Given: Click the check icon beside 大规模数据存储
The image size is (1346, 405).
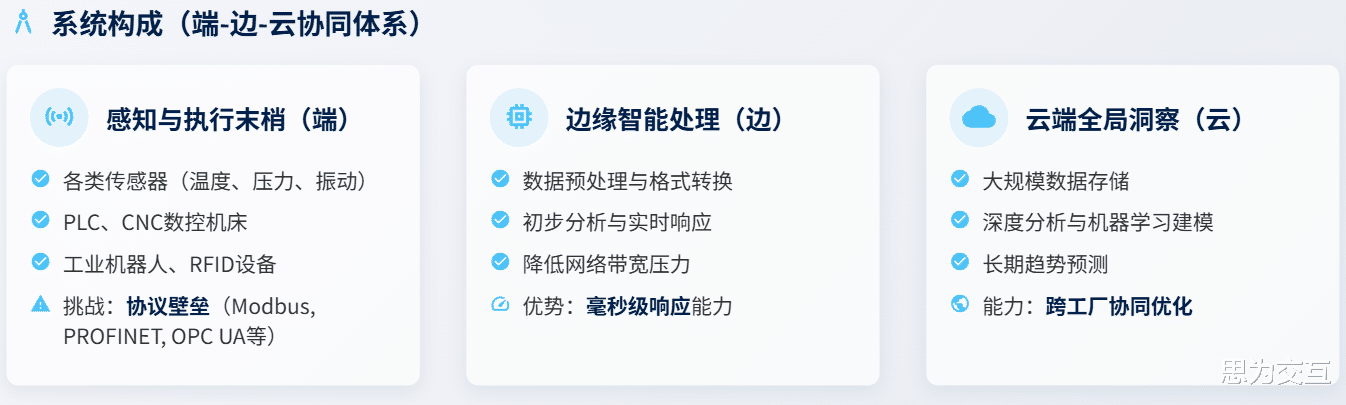Looking at the screenshot, I should 960,179.
